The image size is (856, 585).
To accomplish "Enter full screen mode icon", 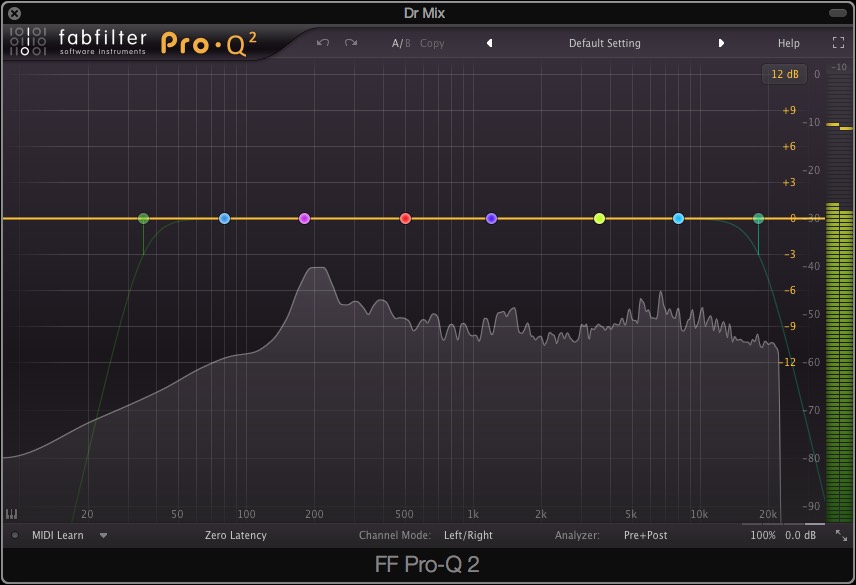I will point(838,43).
